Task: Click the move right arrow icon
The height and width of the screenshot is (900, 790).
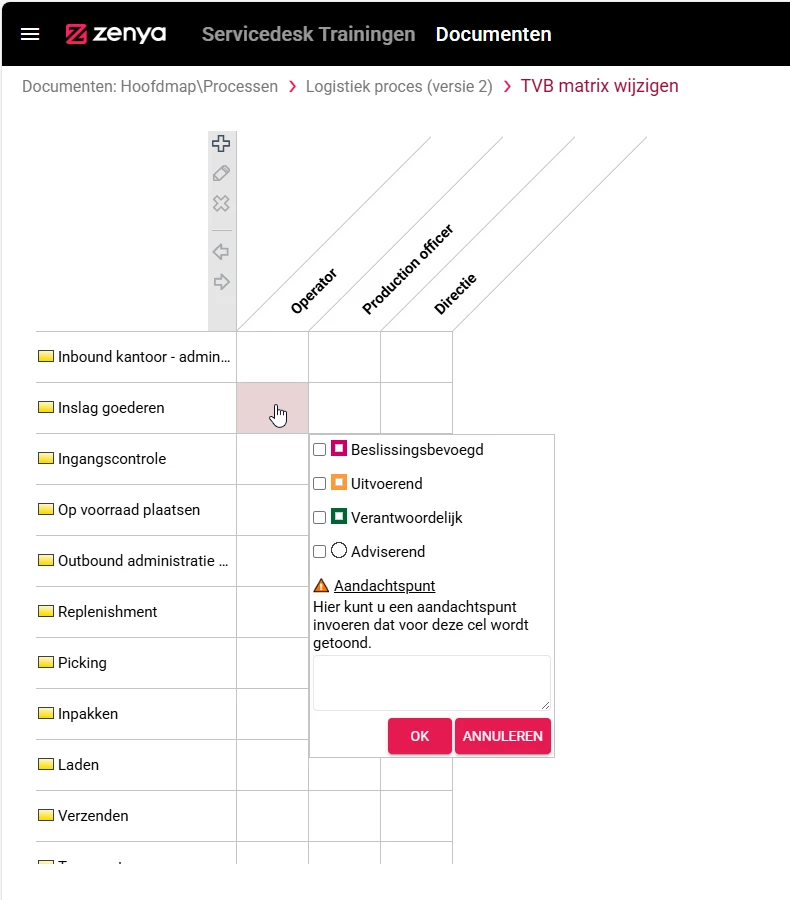Action: (221, 282)
